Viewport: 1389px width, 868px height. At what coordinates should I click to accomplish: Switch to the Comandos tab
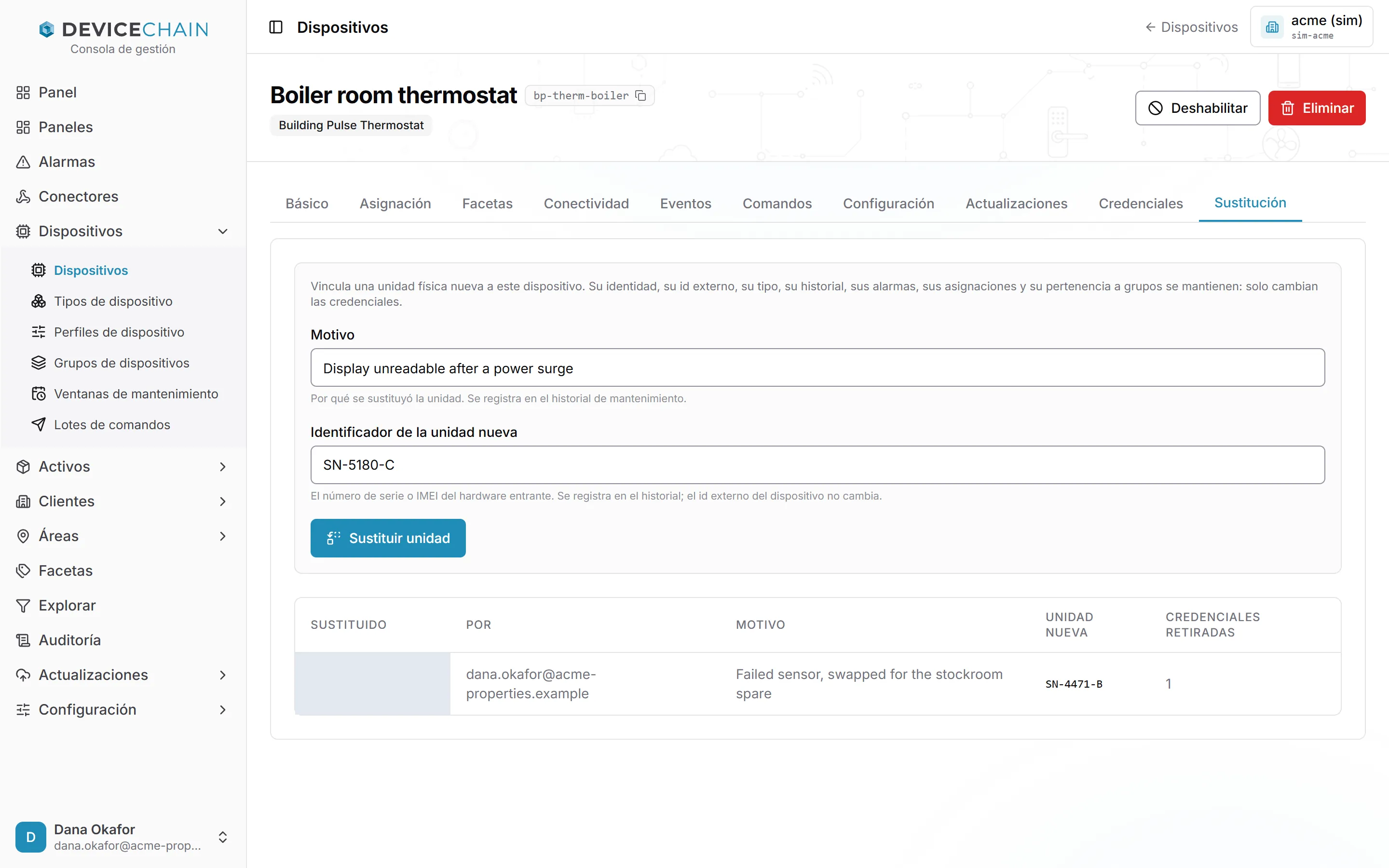point(776,203)
